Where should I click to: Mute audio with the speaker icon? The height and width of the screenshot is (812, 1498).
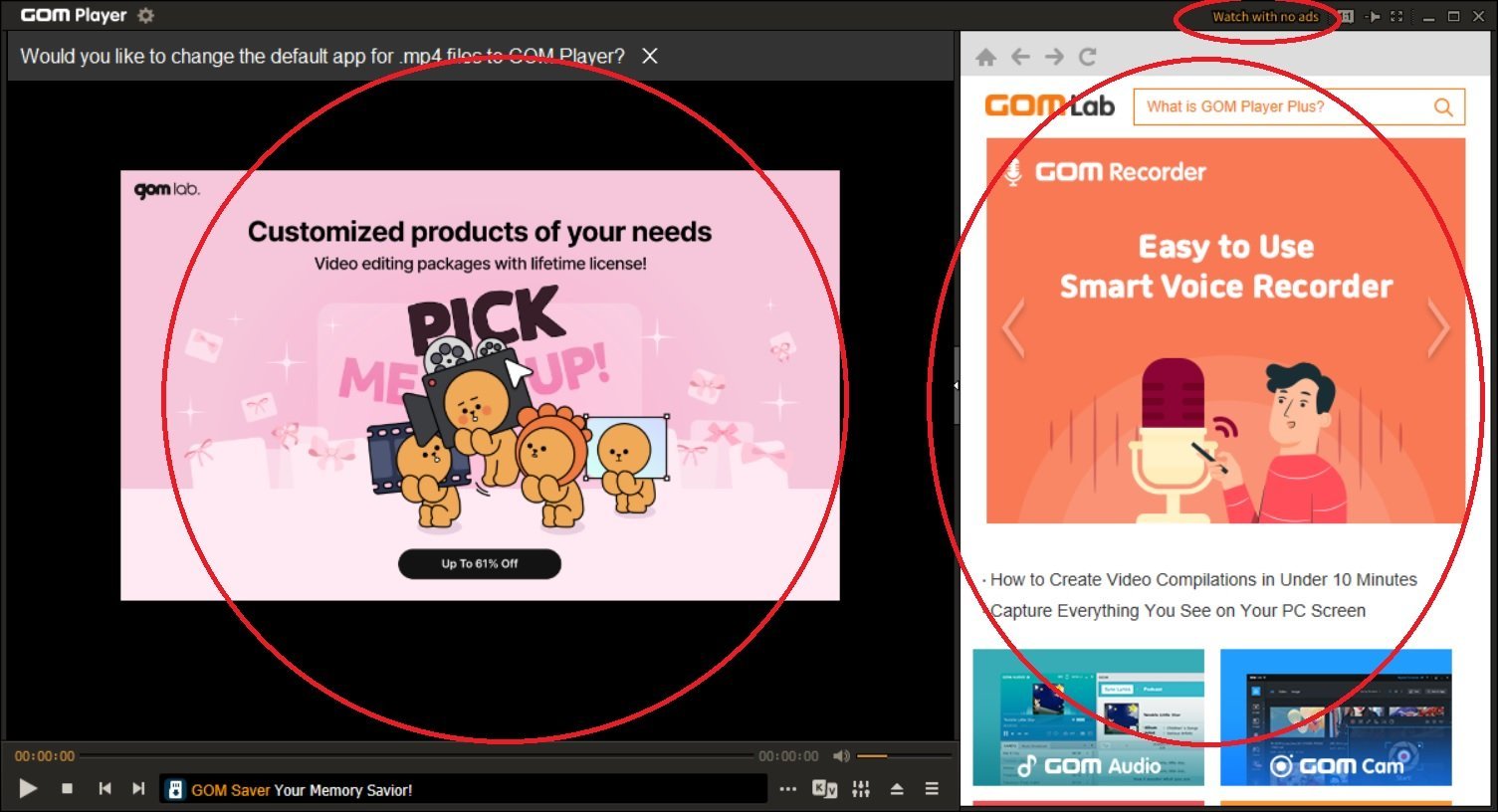click(x=841, y=756)
